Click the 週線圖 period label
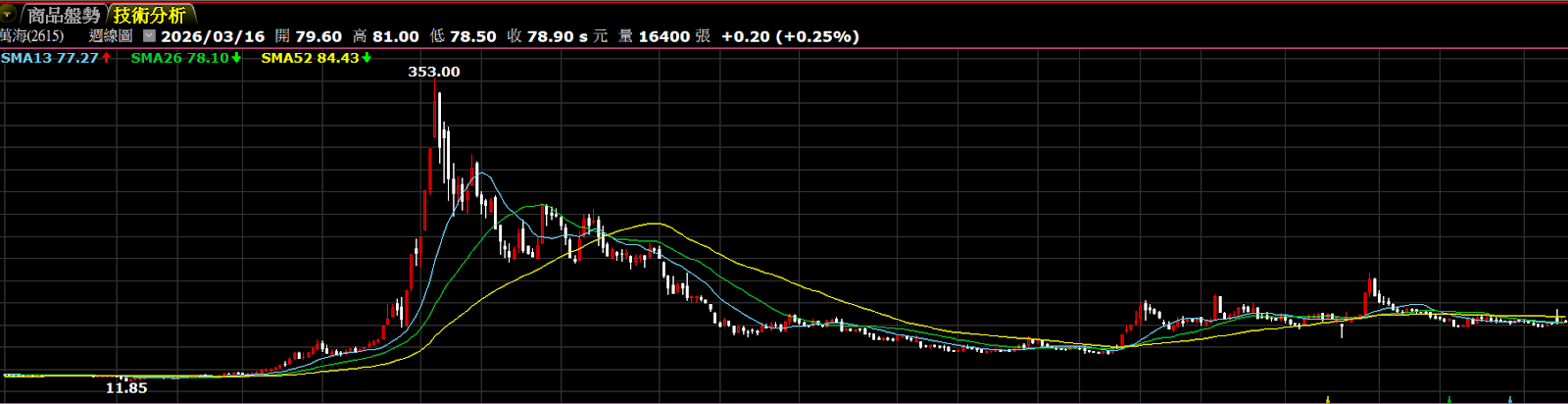The width and height of the screenshot is (1568, 404). 110,36
